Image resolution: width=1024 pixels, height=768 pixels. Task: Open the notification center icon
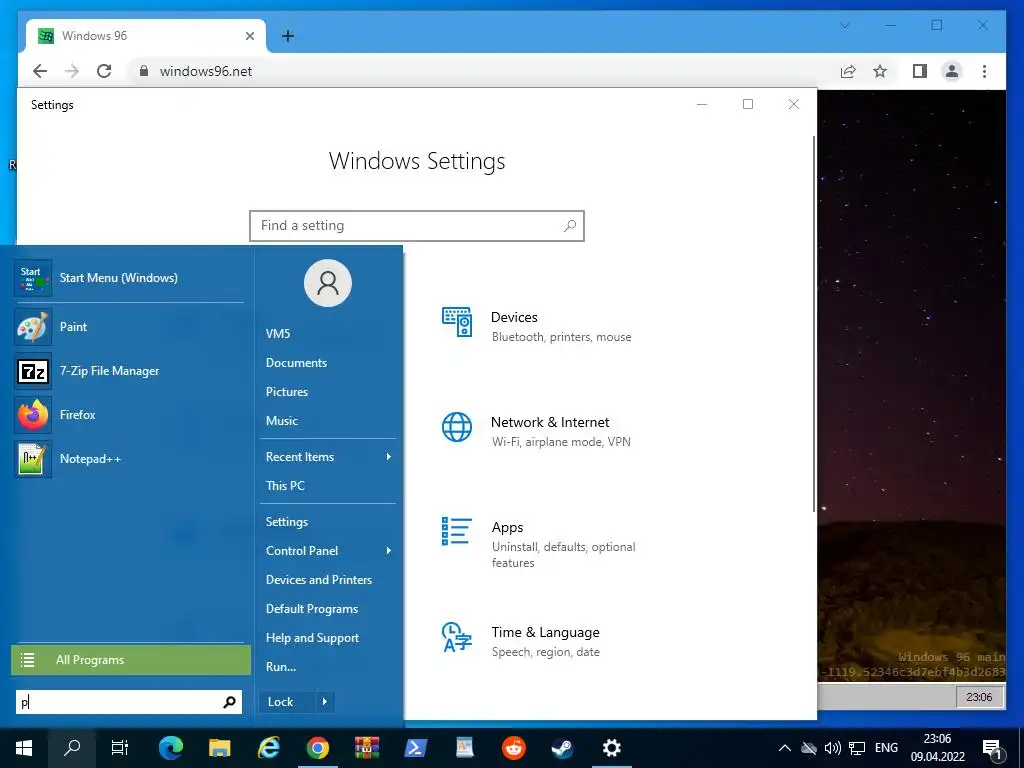click(993, 748)
